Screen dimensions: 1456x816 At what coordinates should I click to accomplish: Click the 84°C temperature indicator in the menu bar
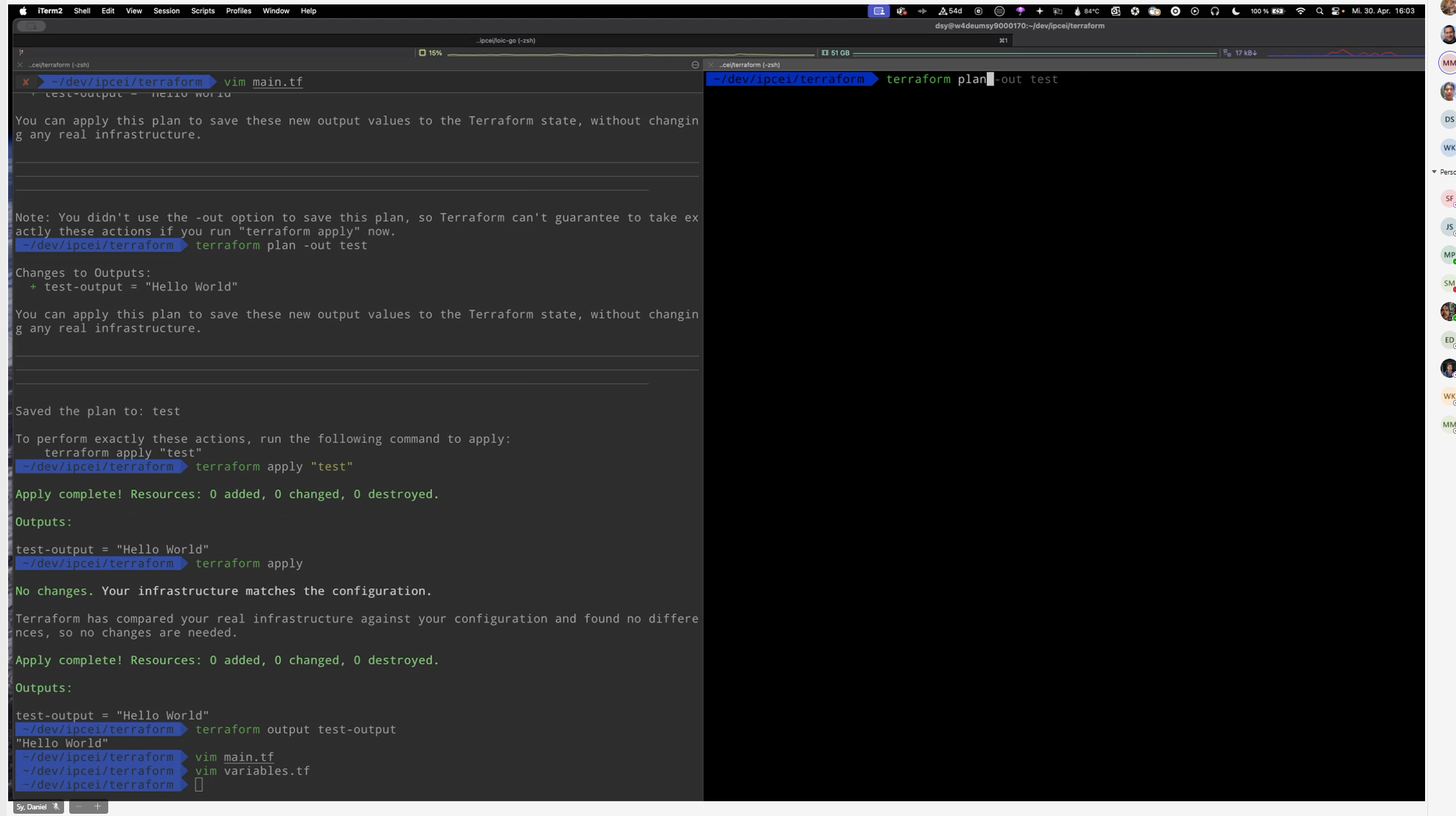pos(1086,11)
